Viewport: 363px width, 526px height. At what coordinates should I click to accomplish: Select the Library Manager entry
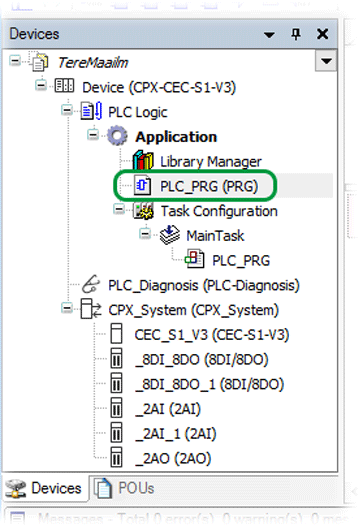(x=211, y=162)
